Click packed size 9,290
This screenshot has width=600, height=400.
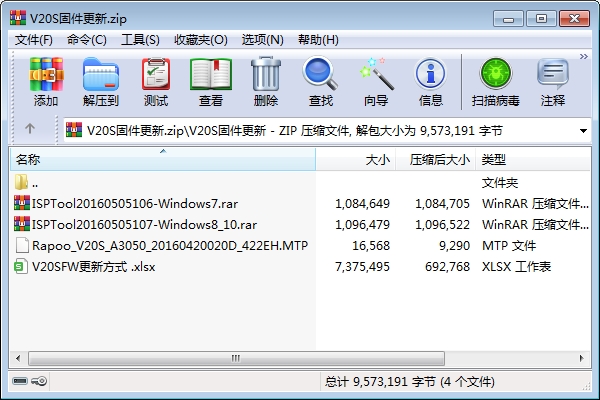(454, 246)
